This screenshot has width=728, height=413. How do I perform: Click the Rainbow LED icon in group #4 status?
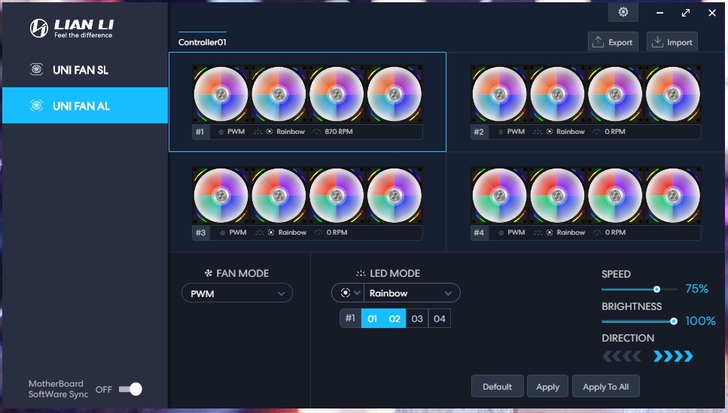point(550,232)
